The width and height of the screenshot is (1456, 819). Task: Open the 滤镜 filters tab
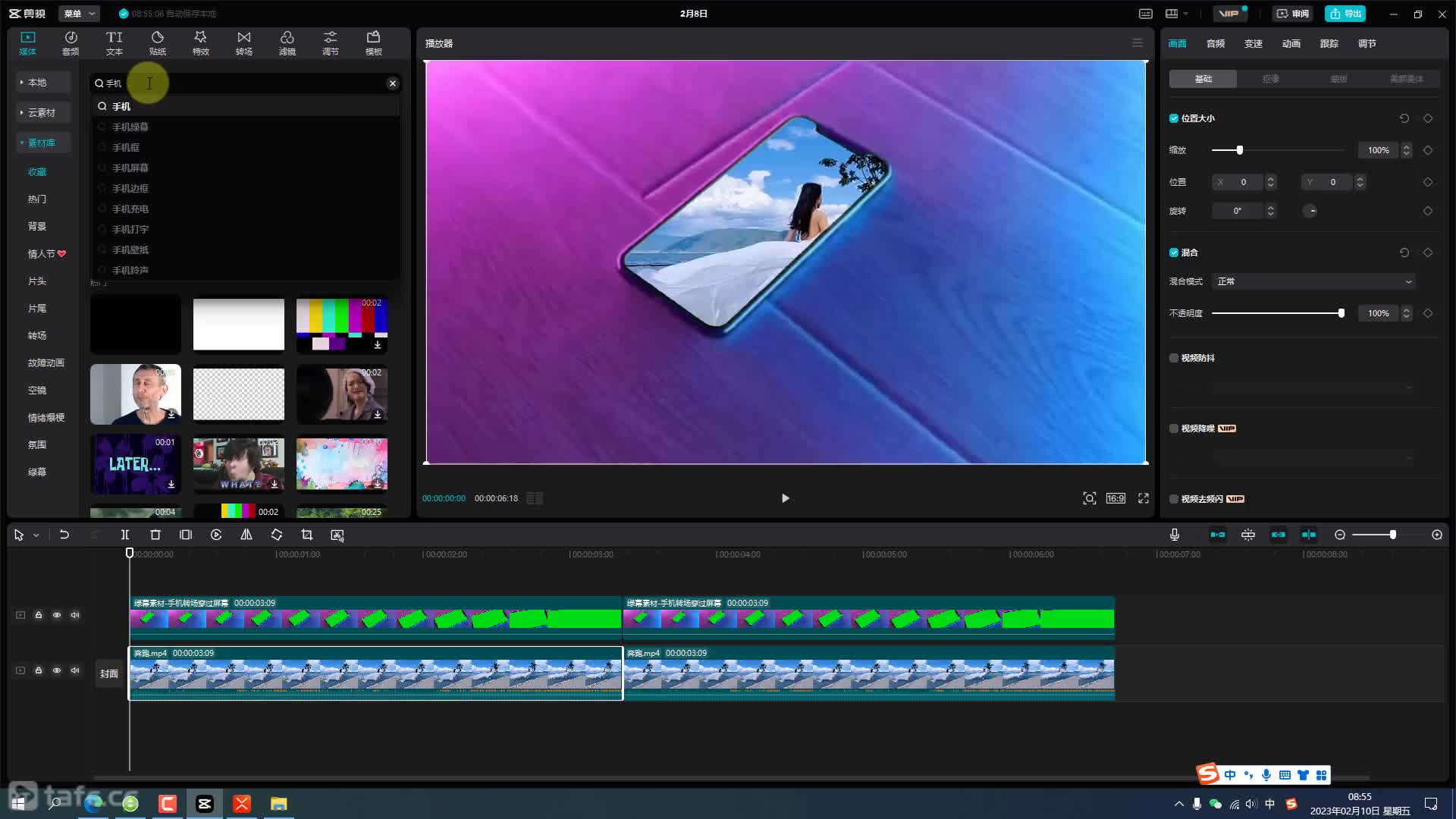(287, 43)
